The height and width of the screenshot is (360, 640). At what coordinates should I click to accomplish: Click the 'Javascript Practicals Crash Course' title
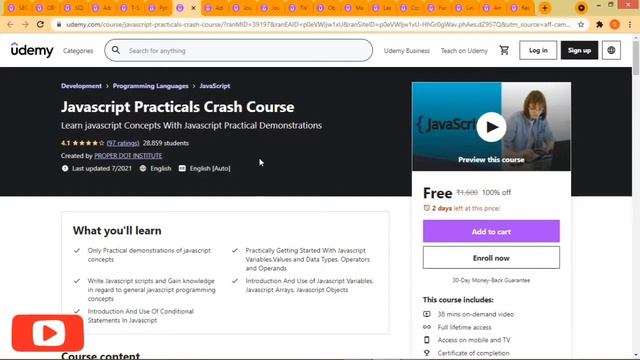click(178, 107)
